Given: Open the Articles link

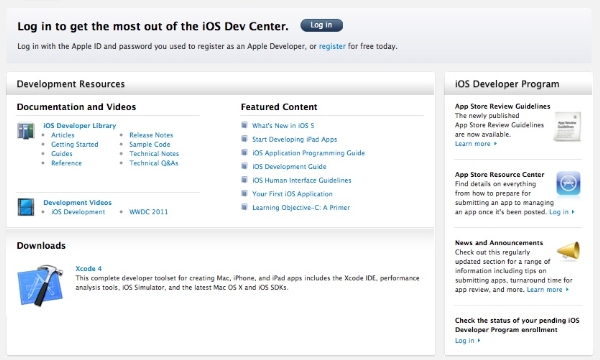Looking at the screenshot, I should point(63,135).
